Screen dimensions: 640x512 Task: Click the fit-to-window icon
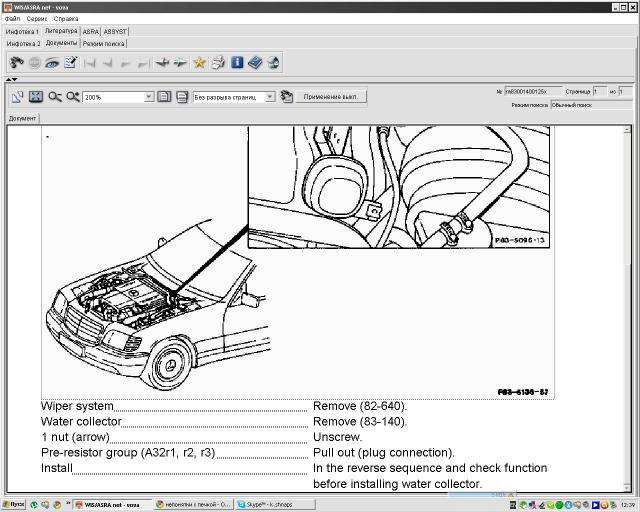(36, 97)
